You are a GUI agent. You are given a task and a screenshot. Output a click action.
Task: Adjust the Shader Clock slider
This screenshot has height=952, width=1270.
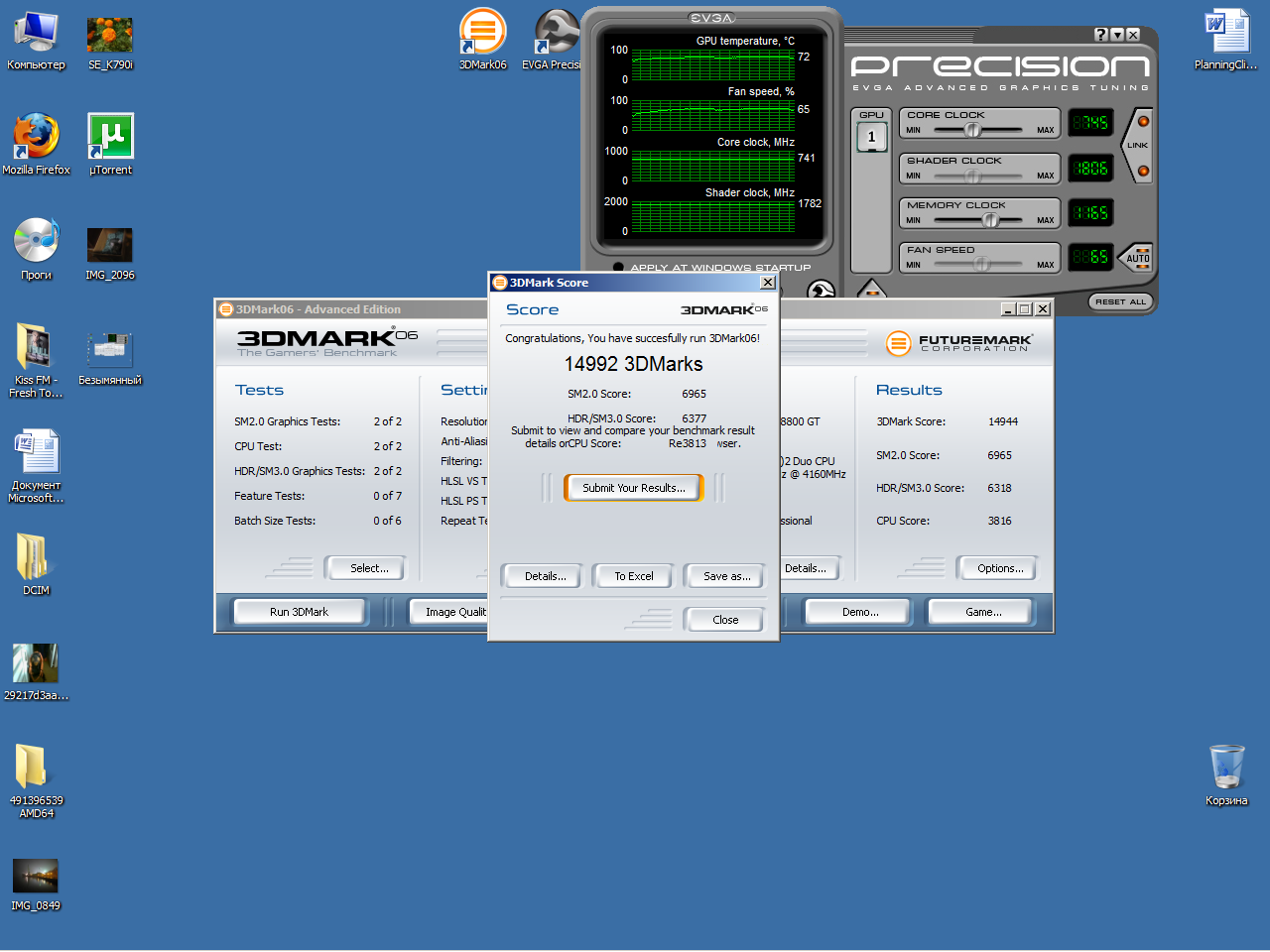click(972, 176)
